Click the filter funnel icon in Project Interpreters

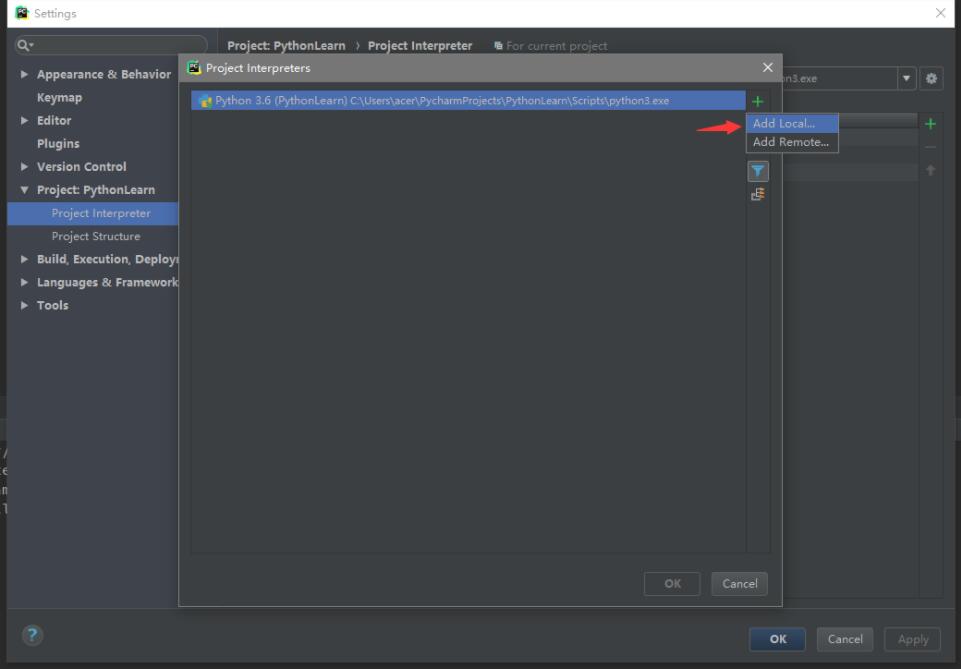tap(758, 171)
